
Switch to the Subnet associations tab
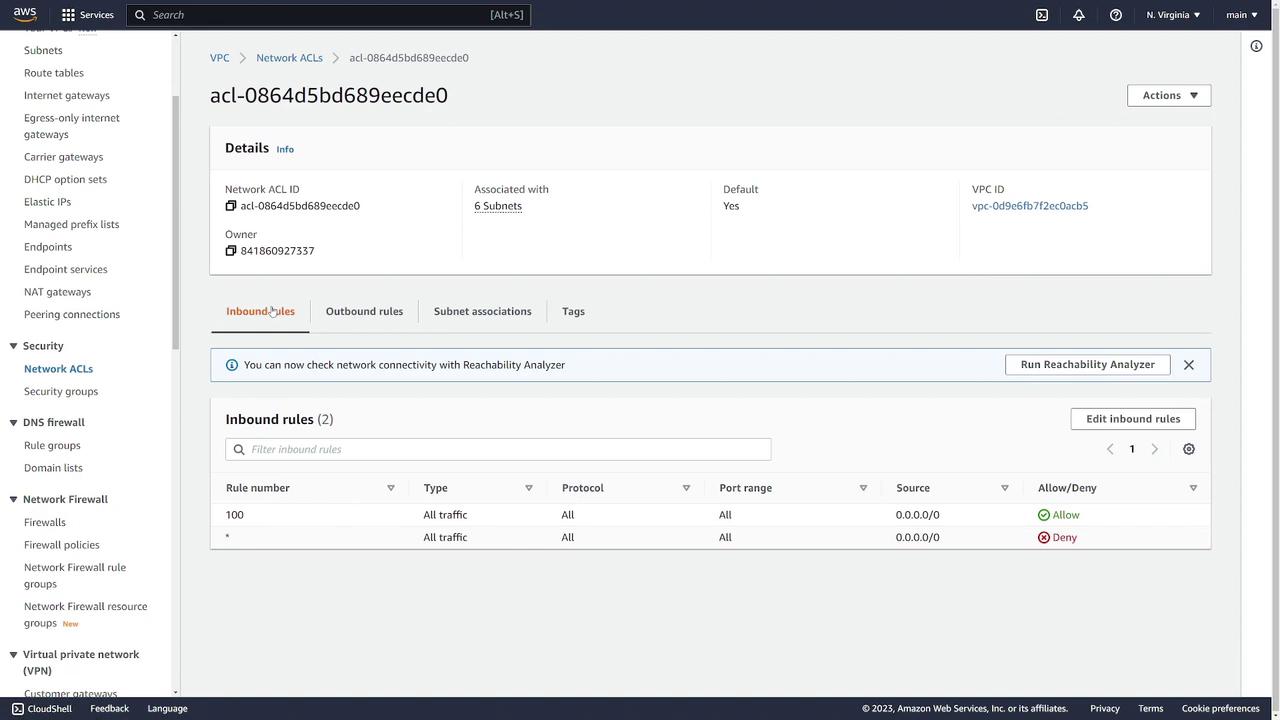pyautogui.click(x=482, y=311)
